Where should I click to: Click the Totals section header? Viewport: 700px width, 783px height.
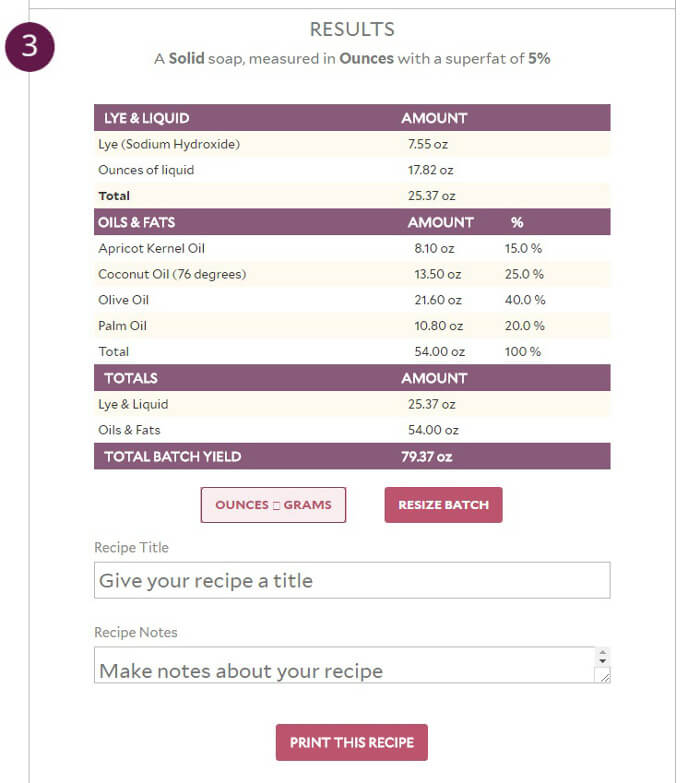pyautogui.click(x=130, y=378)
